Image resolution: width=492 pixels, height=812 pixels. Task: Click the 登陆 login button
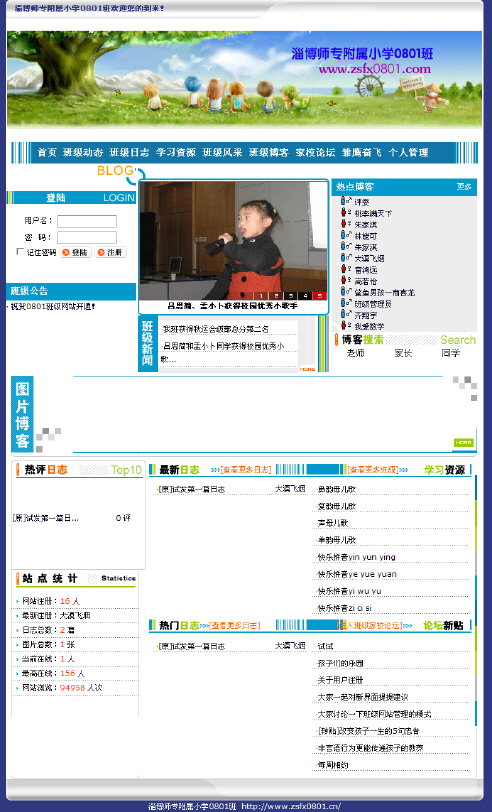click(76, 252)
